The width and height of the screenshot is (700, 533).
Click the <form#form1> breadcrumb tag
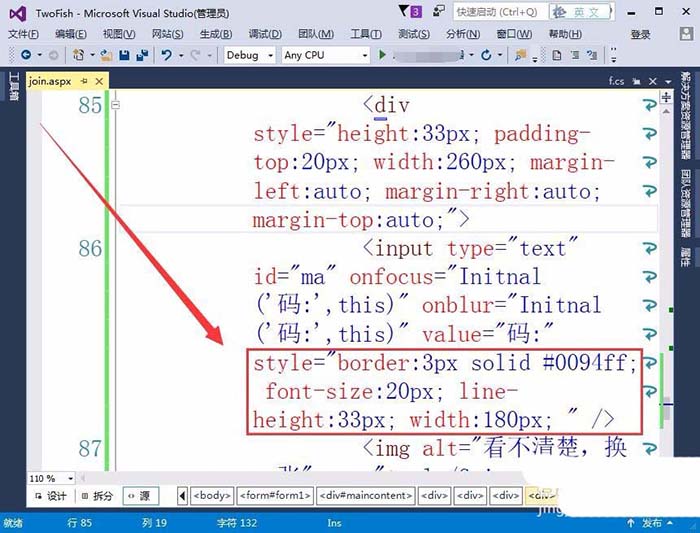pyautogui.click(x=275, y=496)
